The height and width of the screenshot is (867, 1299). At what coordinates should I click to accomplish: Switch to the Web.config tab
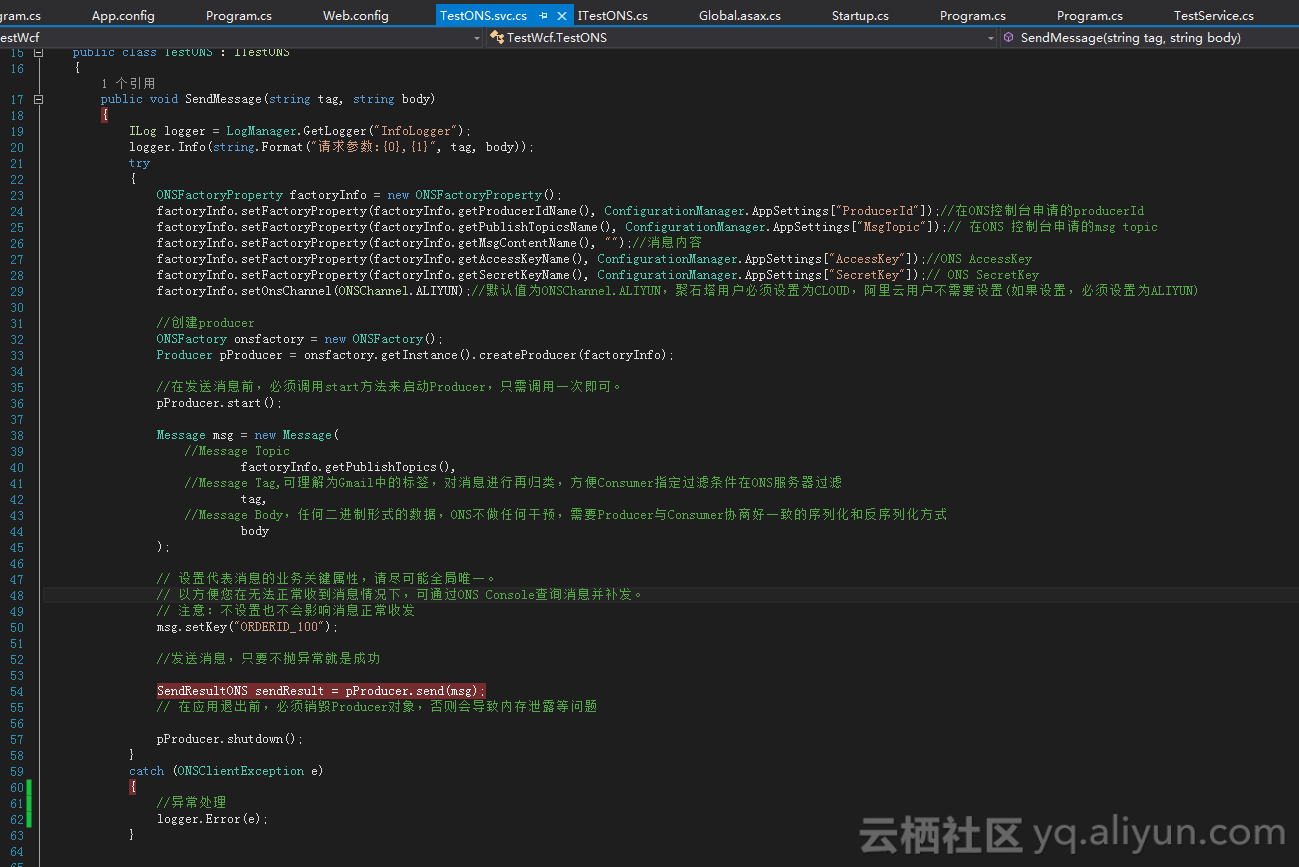(x=356, y=16)
